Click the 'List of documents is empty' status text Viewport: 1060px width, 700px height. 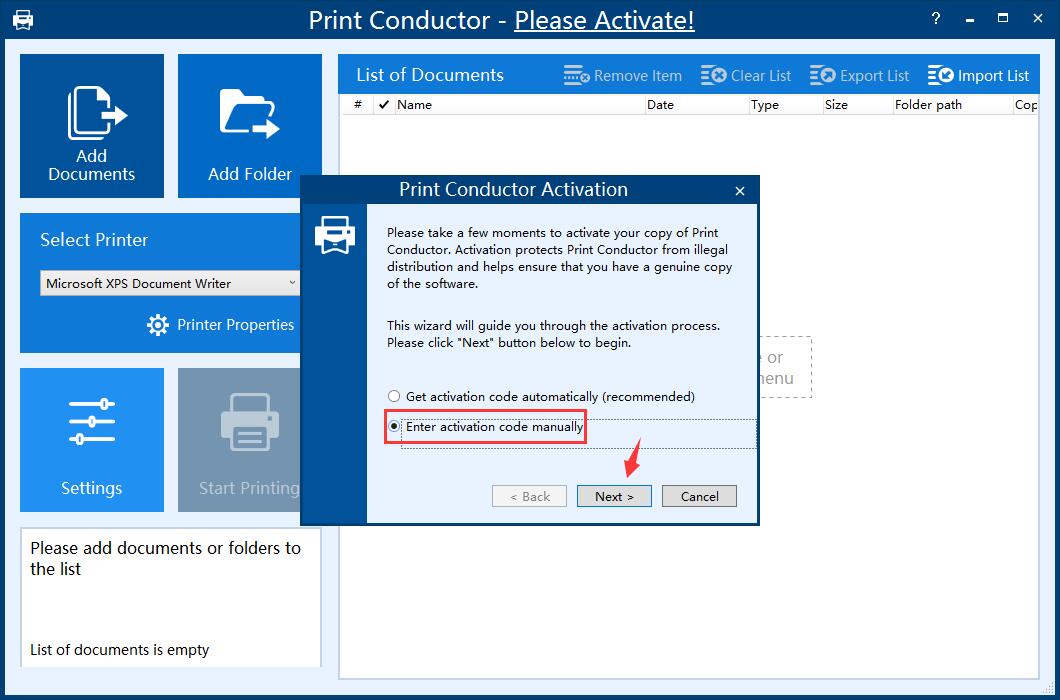(x=120, y=650)
